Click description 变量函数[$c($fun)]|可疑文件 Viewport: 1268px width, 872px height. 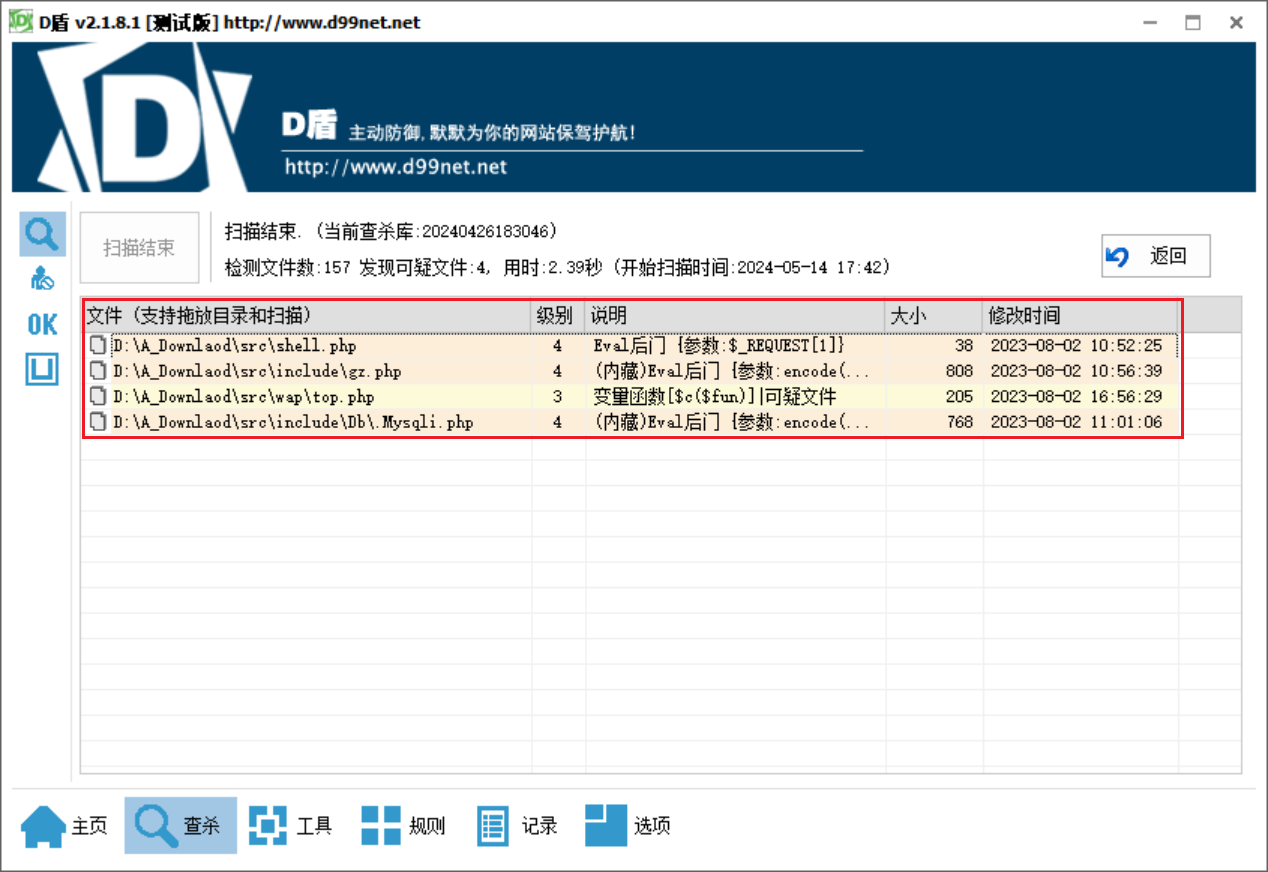pyautogui.click(x=714, y=397)
